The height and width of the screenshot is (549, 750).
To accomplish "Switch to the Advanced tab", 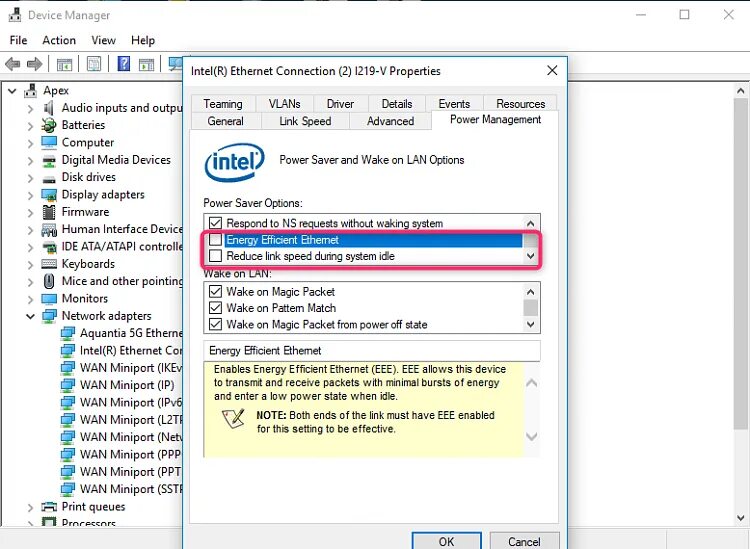I will (390, 121).
